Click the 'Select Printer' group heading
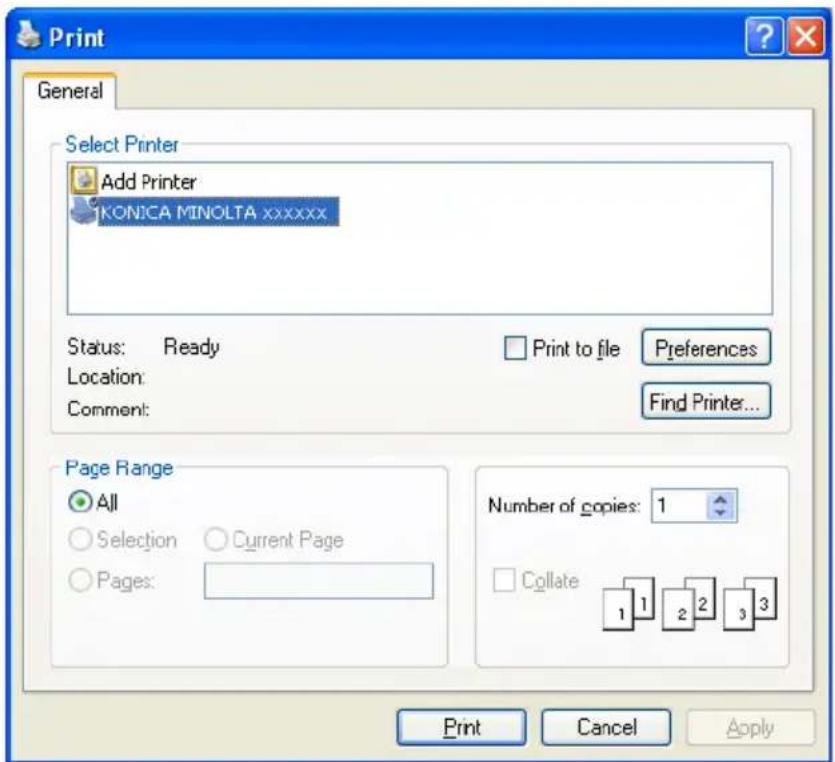 [122, 144]
